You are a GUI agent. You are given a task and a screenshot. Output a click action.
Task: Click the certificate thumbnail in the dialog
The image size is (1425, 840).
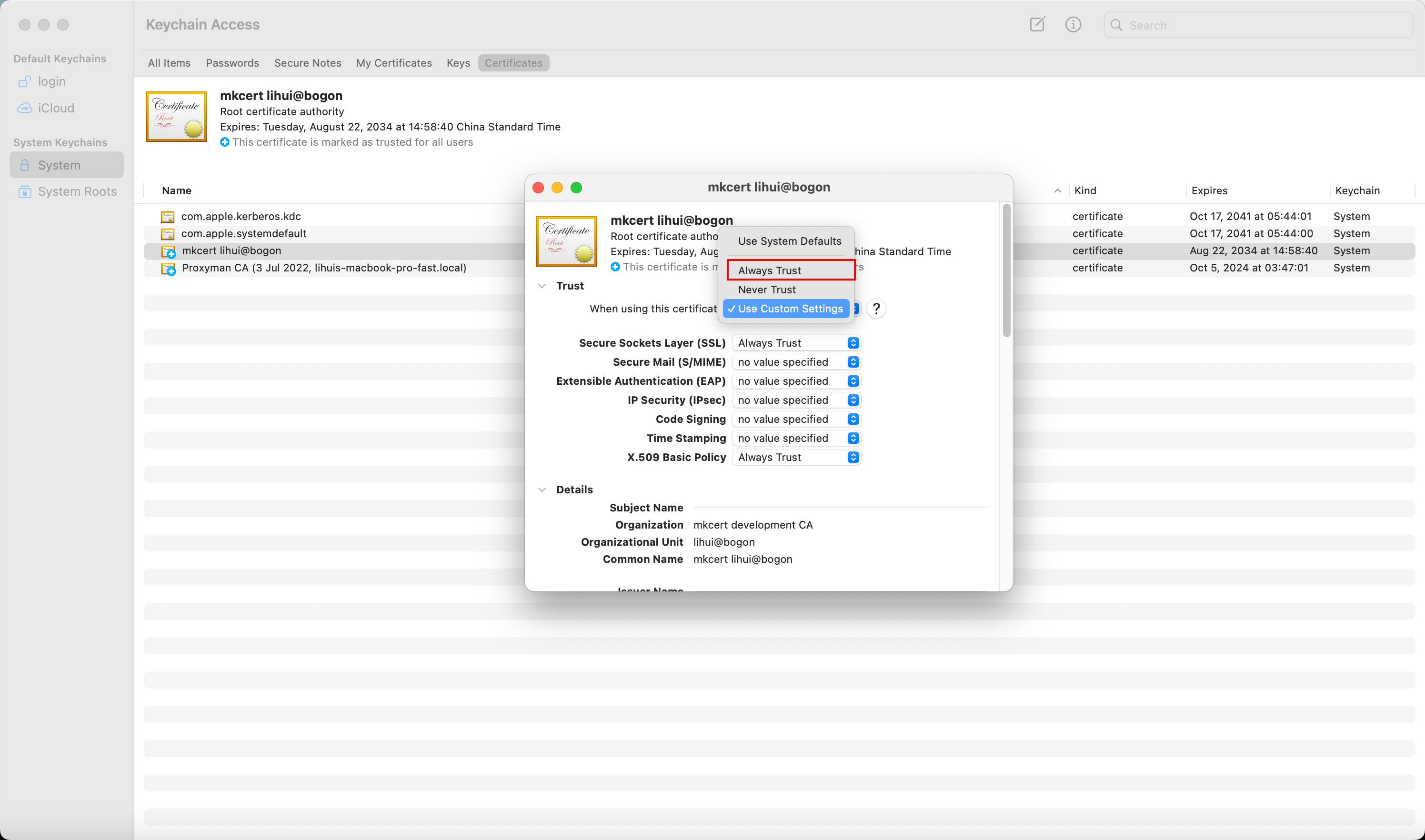[567, 241]
